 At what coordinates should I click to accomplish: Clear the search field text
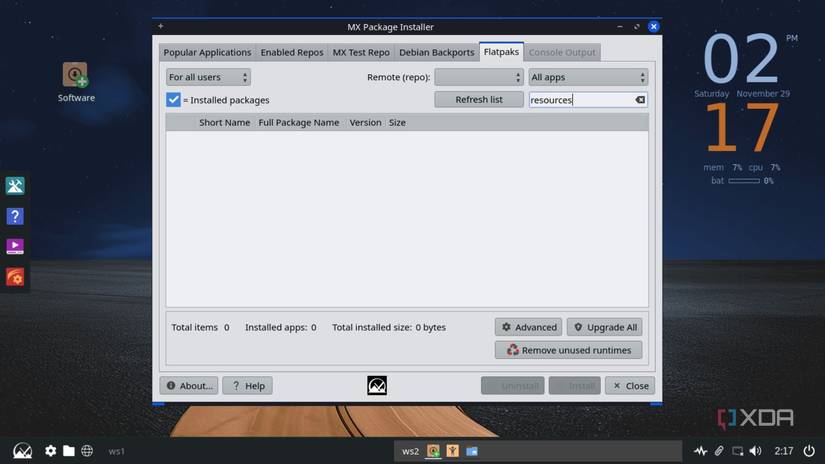(x=640, y=100)
